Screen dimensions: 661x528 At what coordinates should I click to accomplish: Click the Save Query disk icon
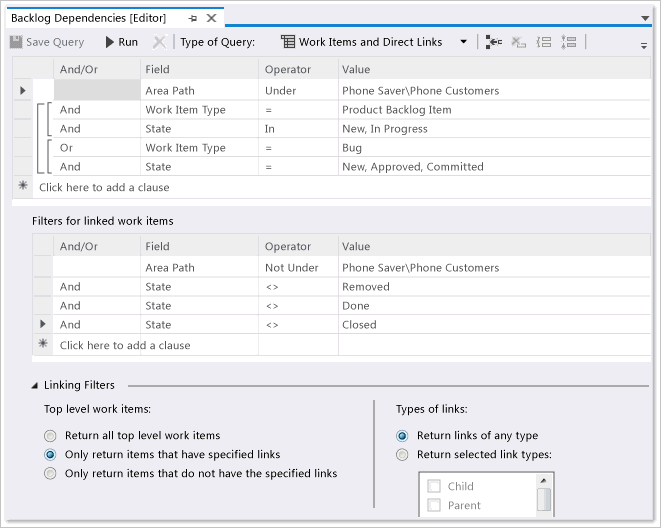[x=16, y=42]
